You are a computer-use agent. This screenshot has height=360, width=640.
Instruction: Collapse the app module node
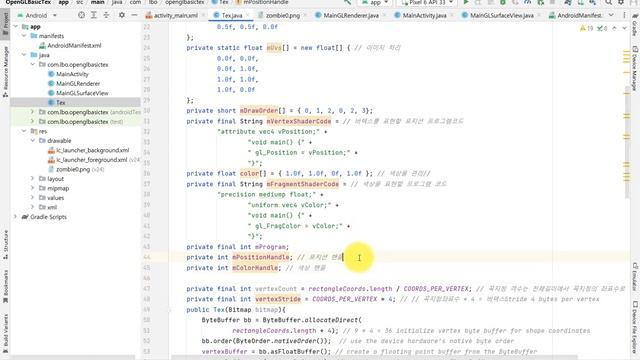click(x=16, y=27)
